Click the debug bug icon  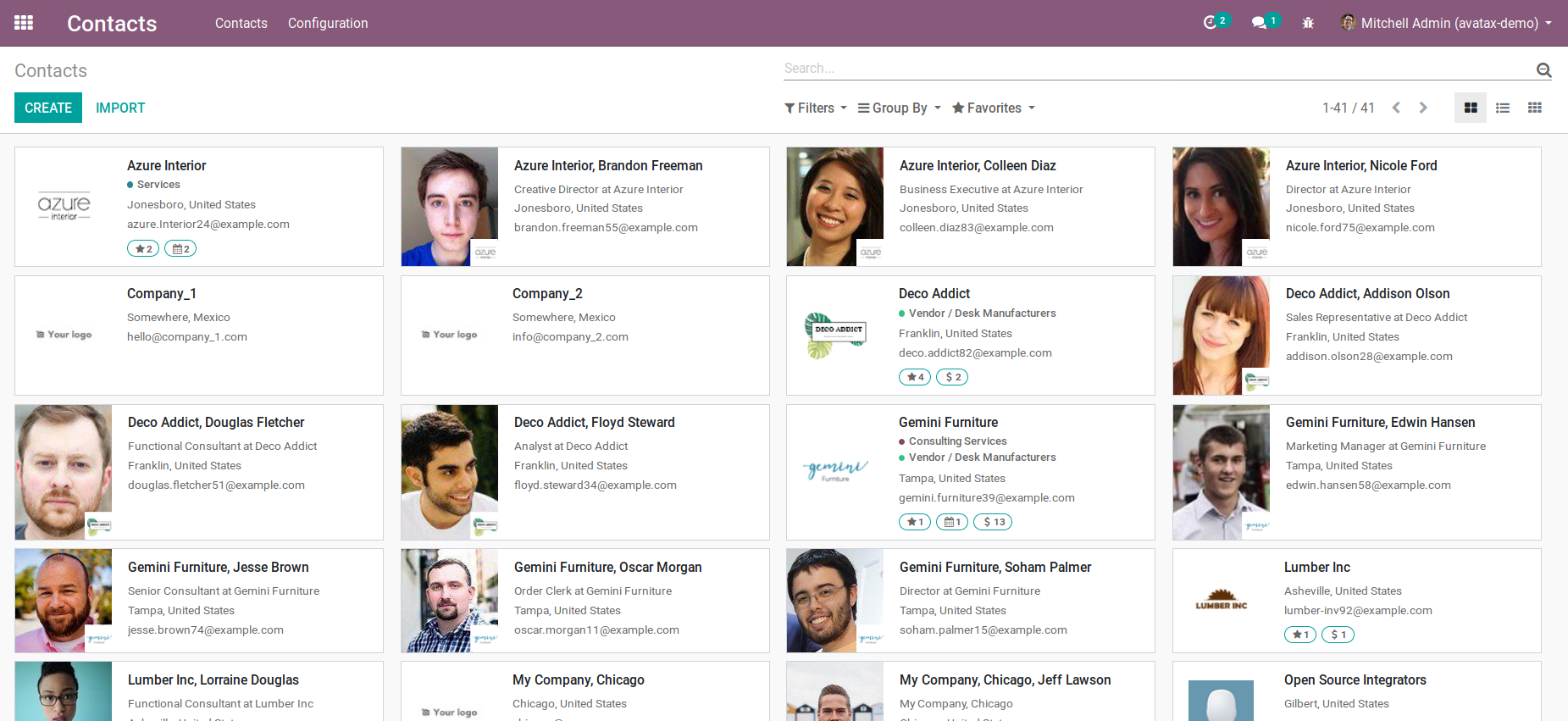[1308, 23]
